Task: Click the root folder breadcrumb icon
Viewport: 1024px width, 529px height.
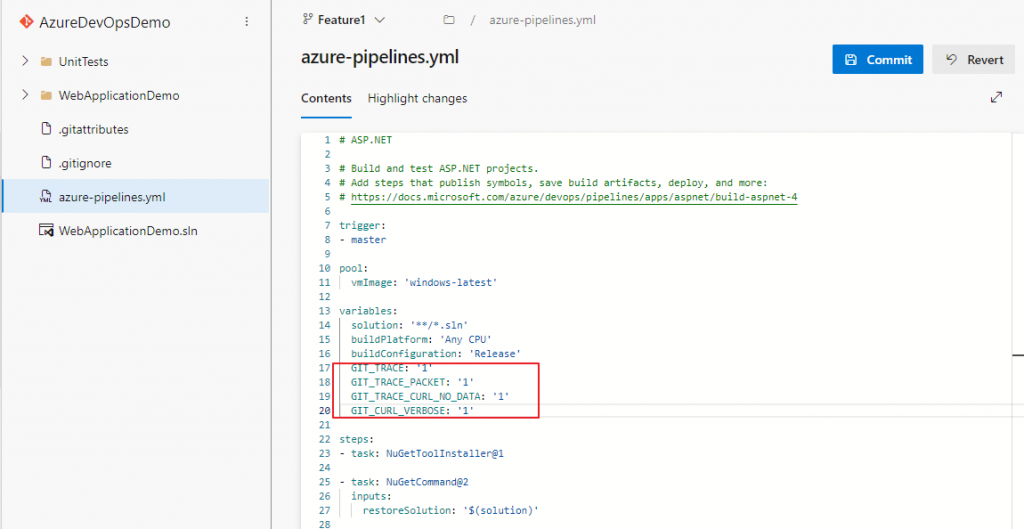Action: [449, 20]
